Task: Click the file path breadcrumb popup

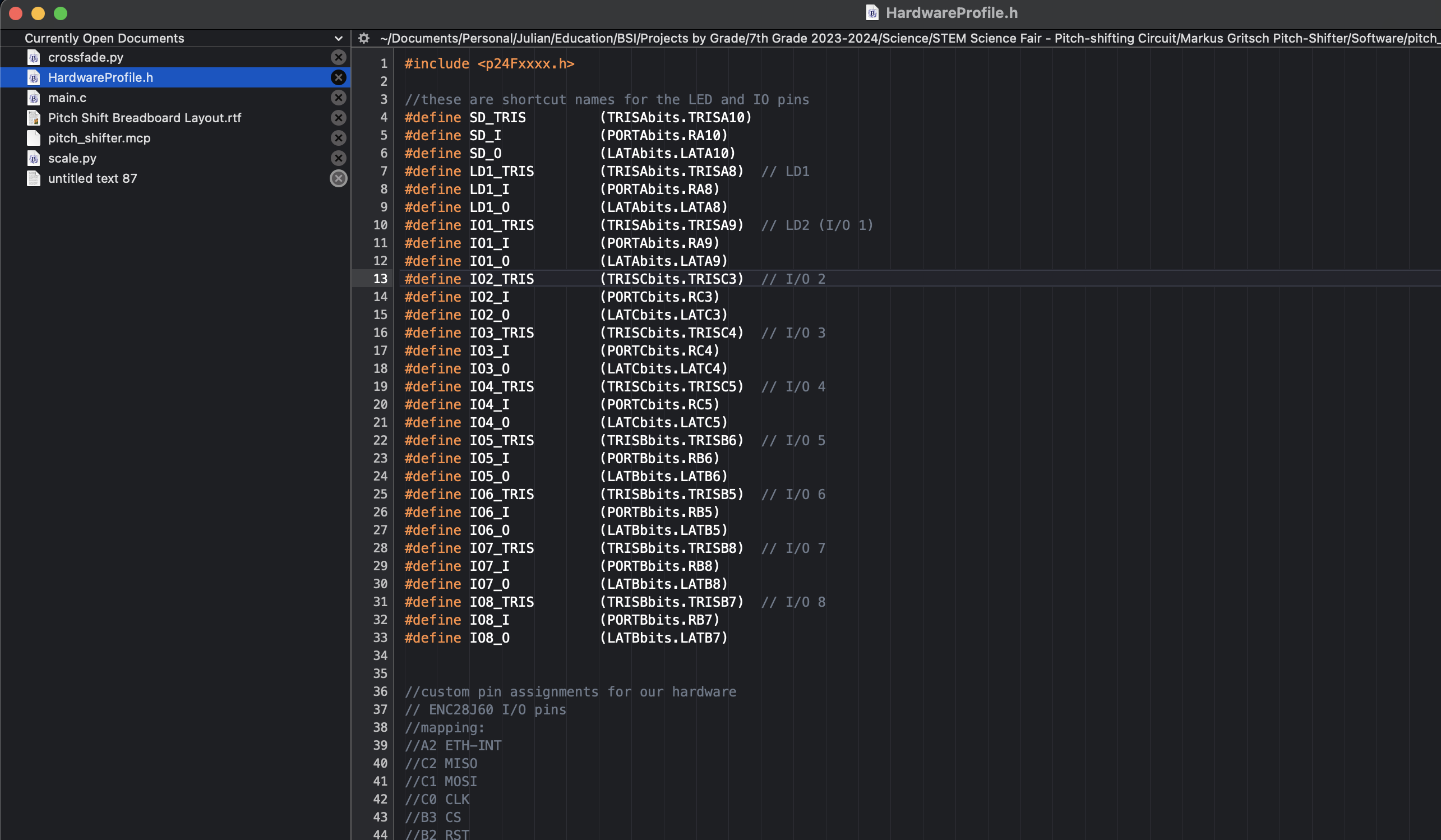Action: 858,38
